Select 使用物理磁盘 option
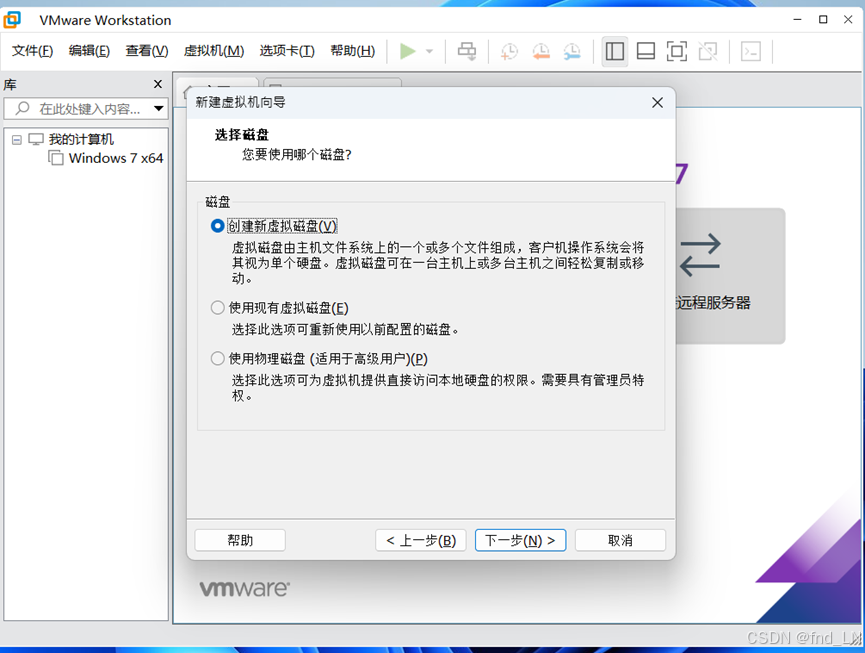Image resolution: width=865 pixels, height=653 pixels. click(217, 357)
